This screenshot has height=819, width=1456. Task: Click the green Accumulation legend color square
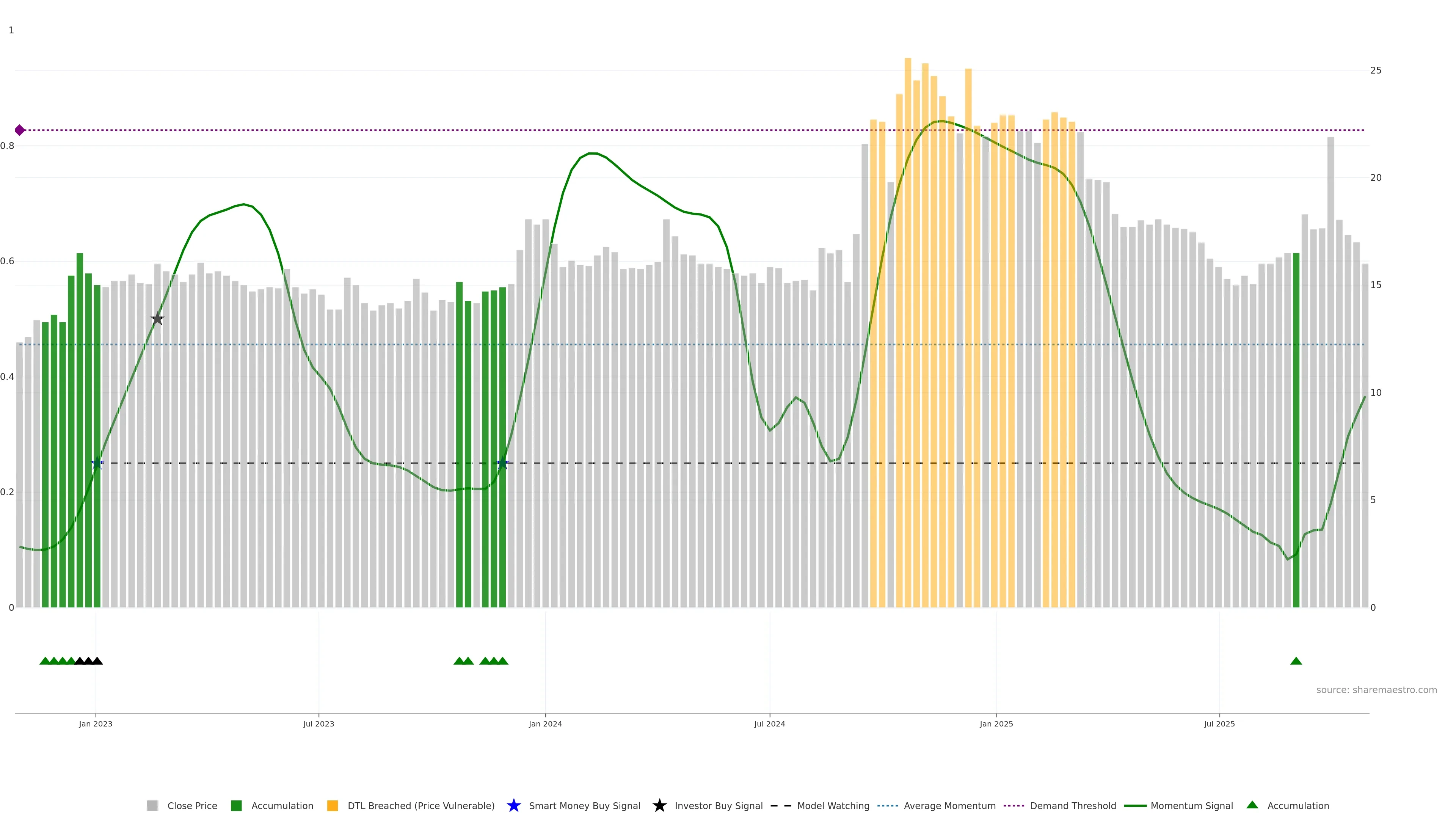pos(236,806)
